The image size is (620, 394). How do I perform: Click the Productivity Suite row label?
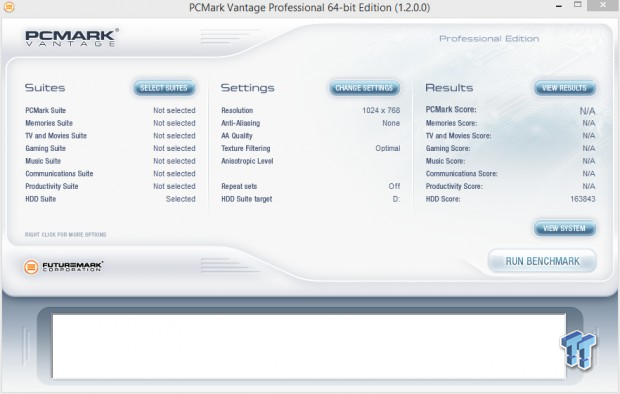[x=52, y=186]
